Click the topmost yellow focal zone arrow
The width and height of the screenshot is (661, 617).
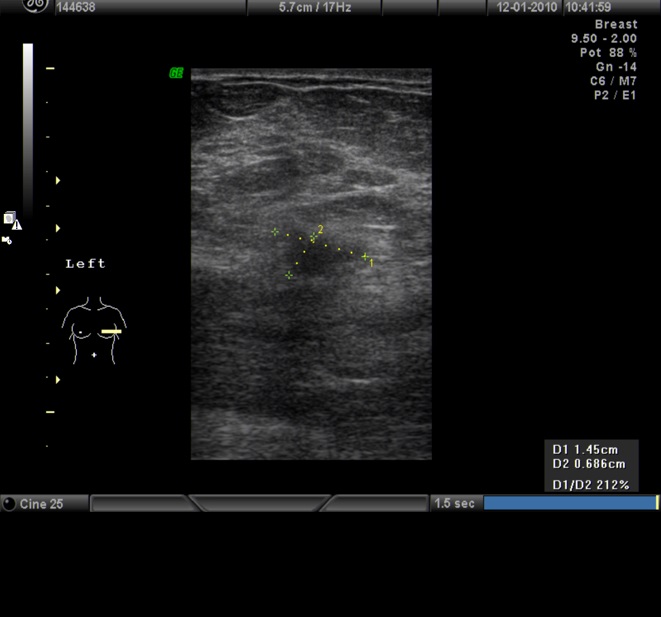pos(58,180)
